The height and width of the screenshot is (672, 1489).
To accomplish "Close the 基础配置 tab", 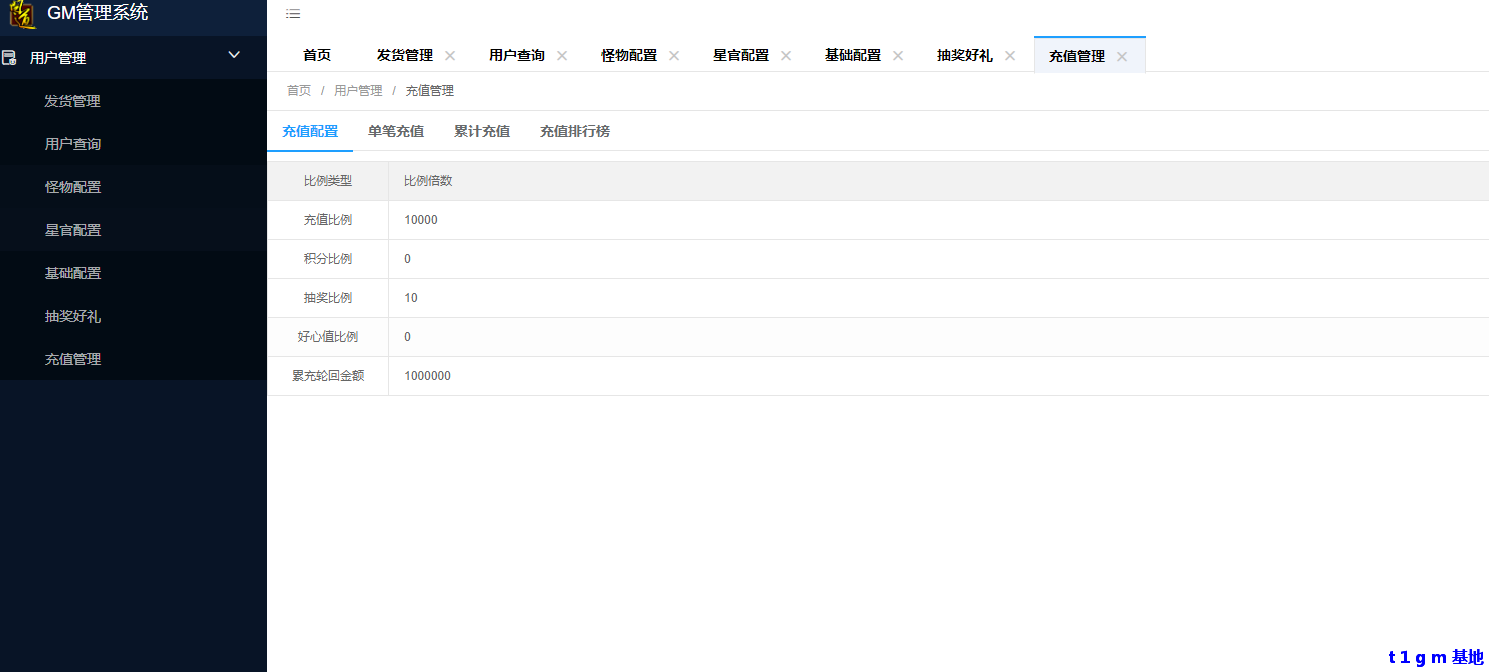I will point(898,56).
